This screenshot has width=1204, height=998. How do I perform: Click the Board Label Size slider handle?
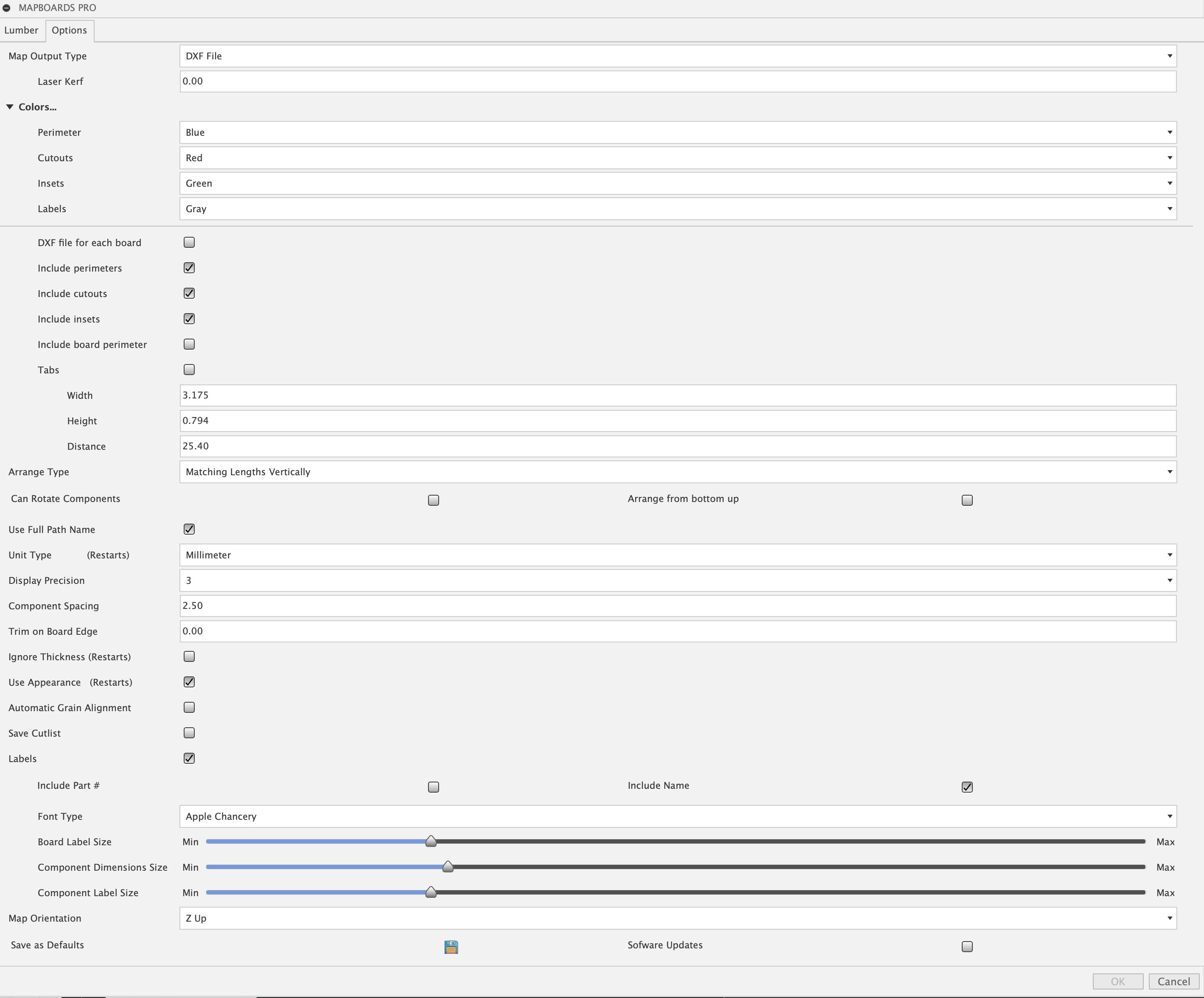tap(431, 841)
